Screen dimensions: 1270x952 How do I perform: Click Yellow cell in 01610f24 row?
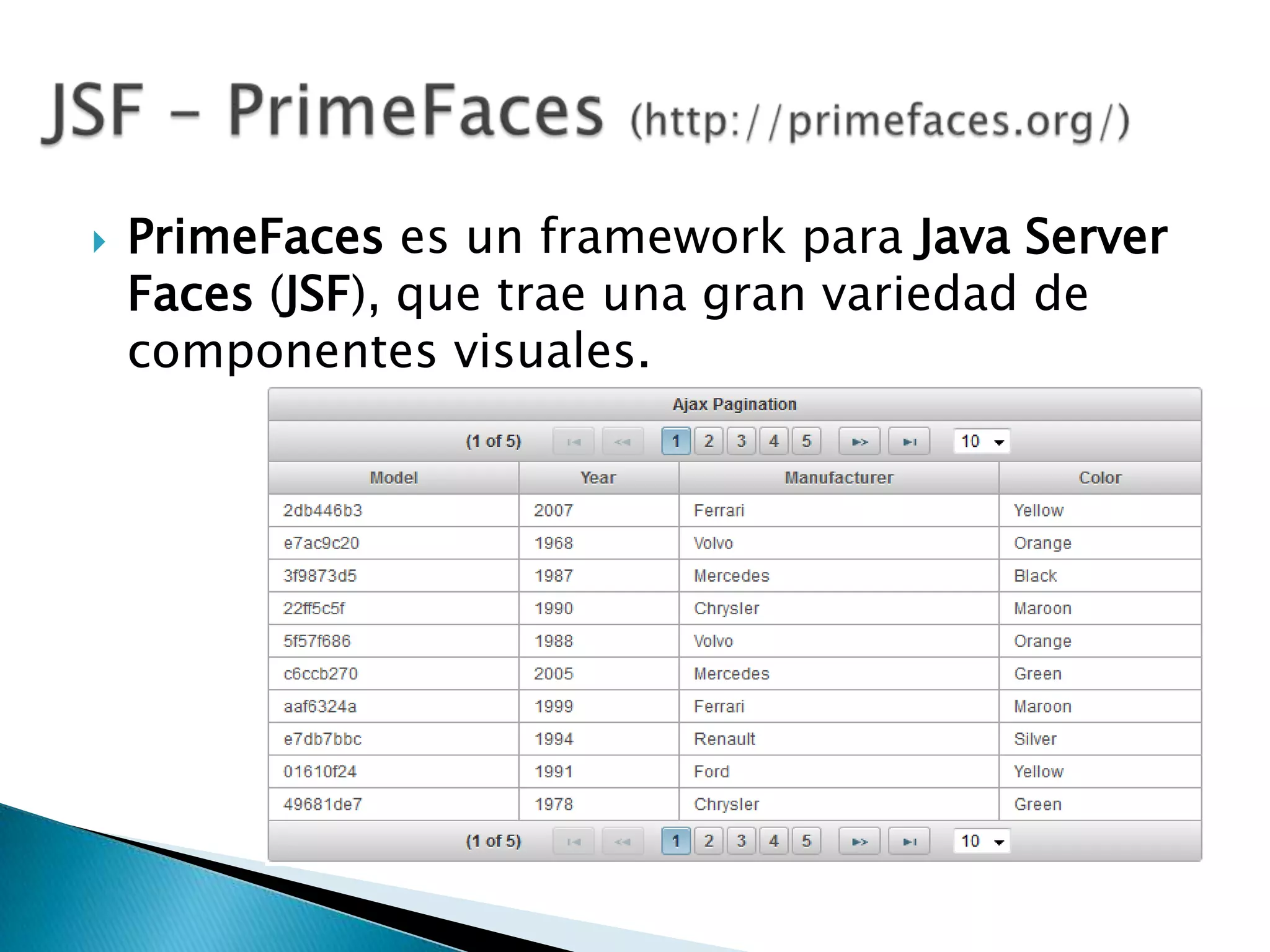1100,772
